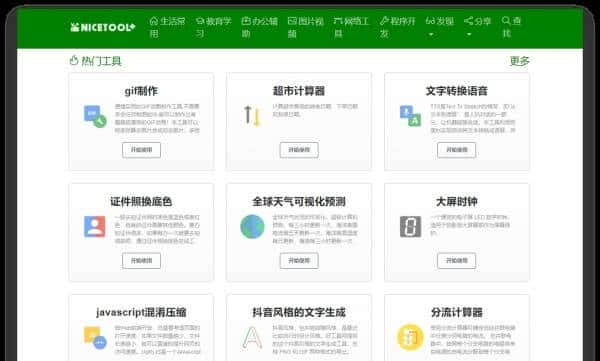Open the 程序开发 menu
This screenshot has width=600, height=361.
(397, 27)
